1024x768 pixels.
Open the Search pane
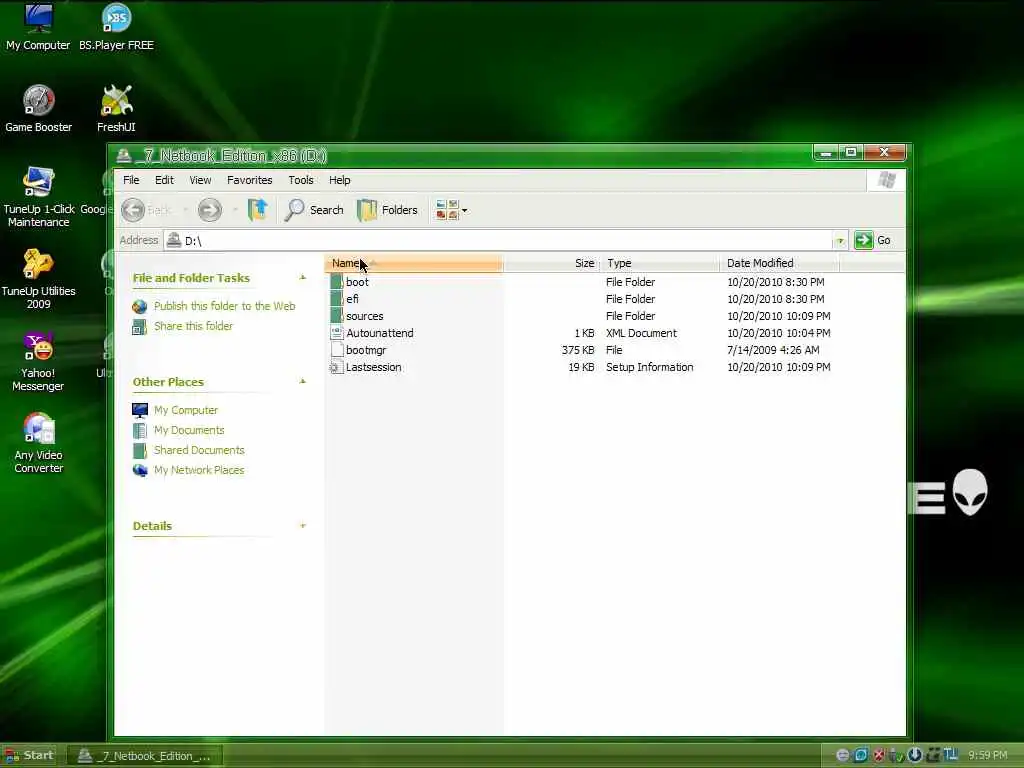pyautogui.click(x=315, y=210)
